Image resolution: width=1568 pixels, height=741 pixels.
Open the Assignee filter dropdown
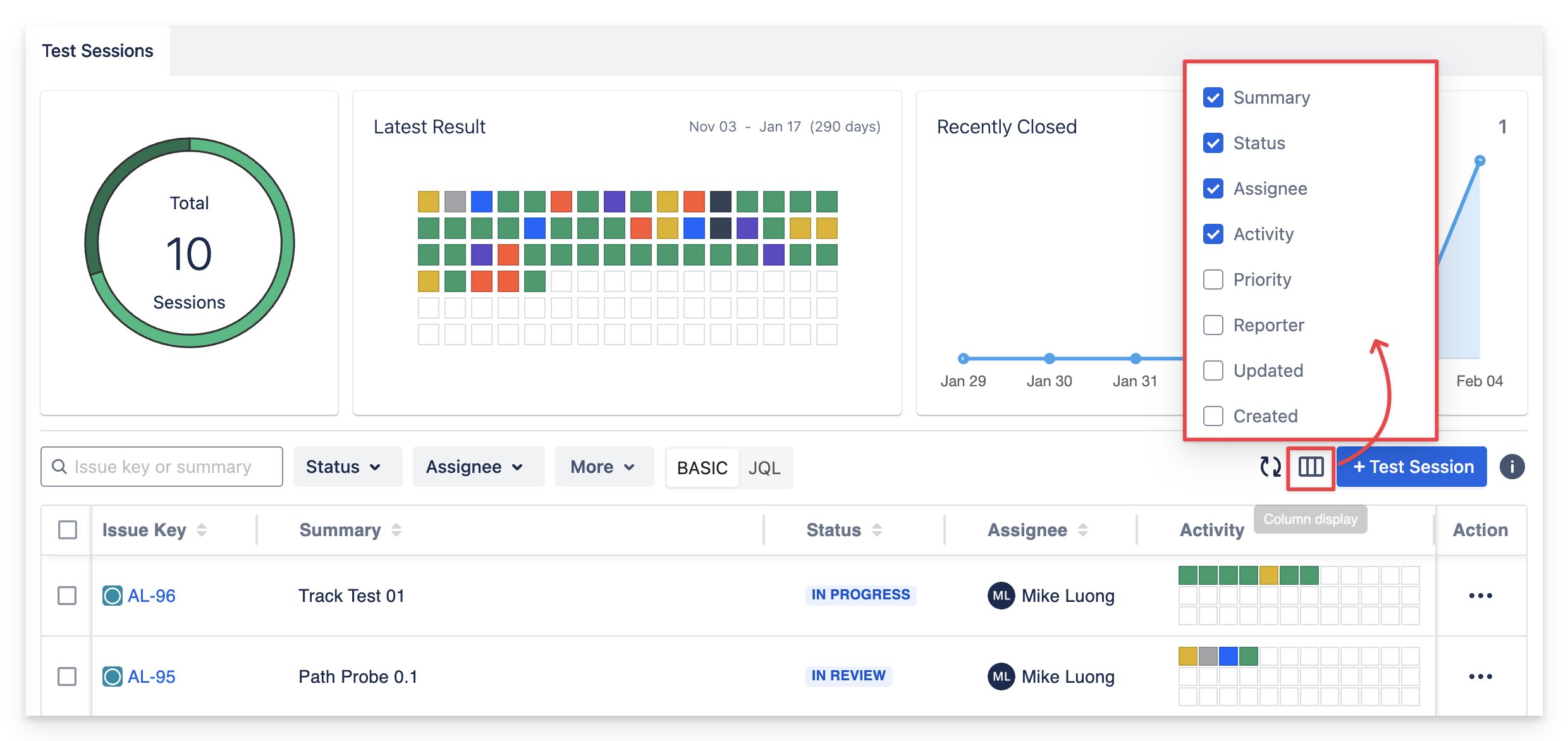point(477,467)
